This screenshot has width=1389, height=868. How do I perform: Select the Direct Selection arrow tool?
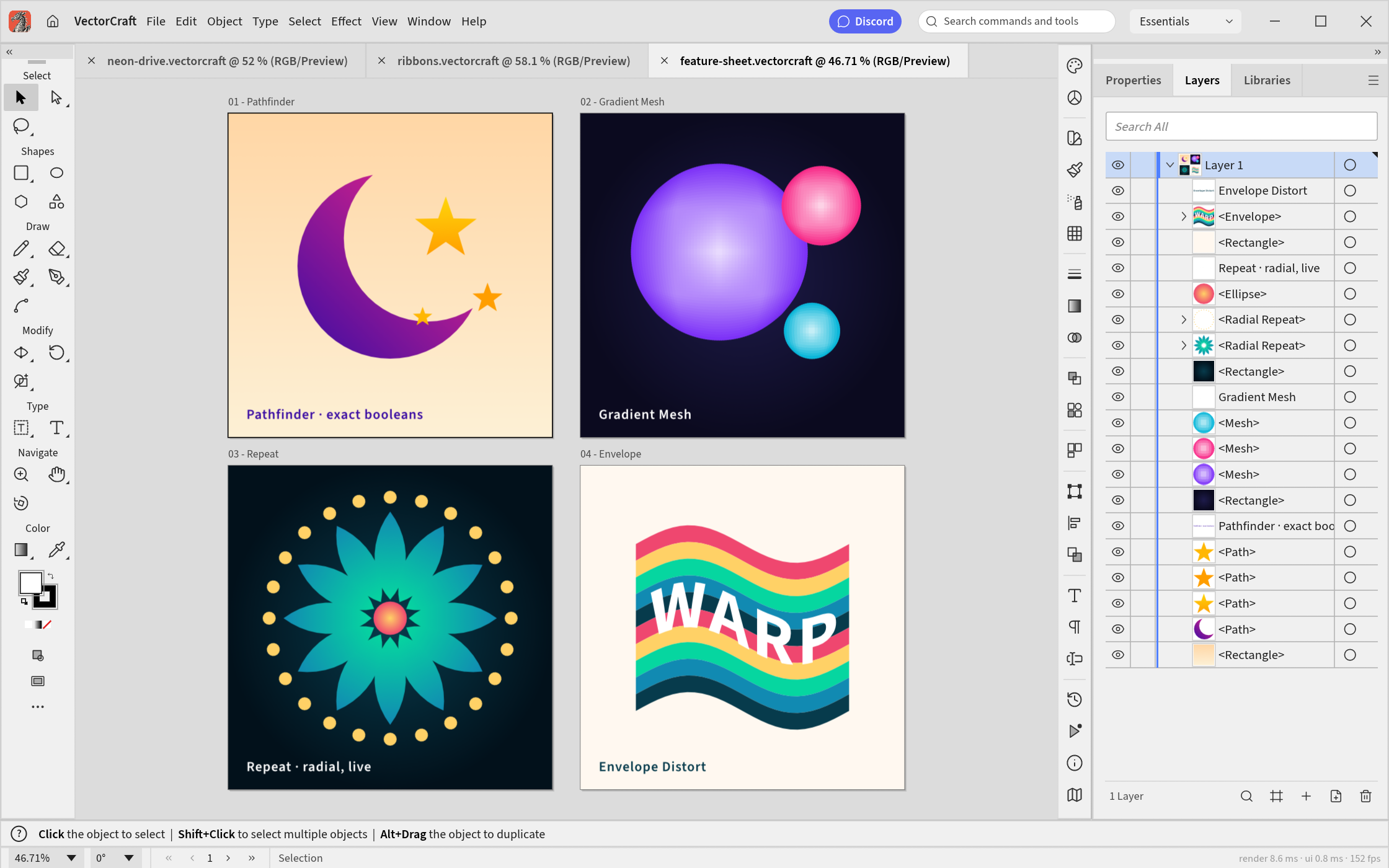coord(56,98)
